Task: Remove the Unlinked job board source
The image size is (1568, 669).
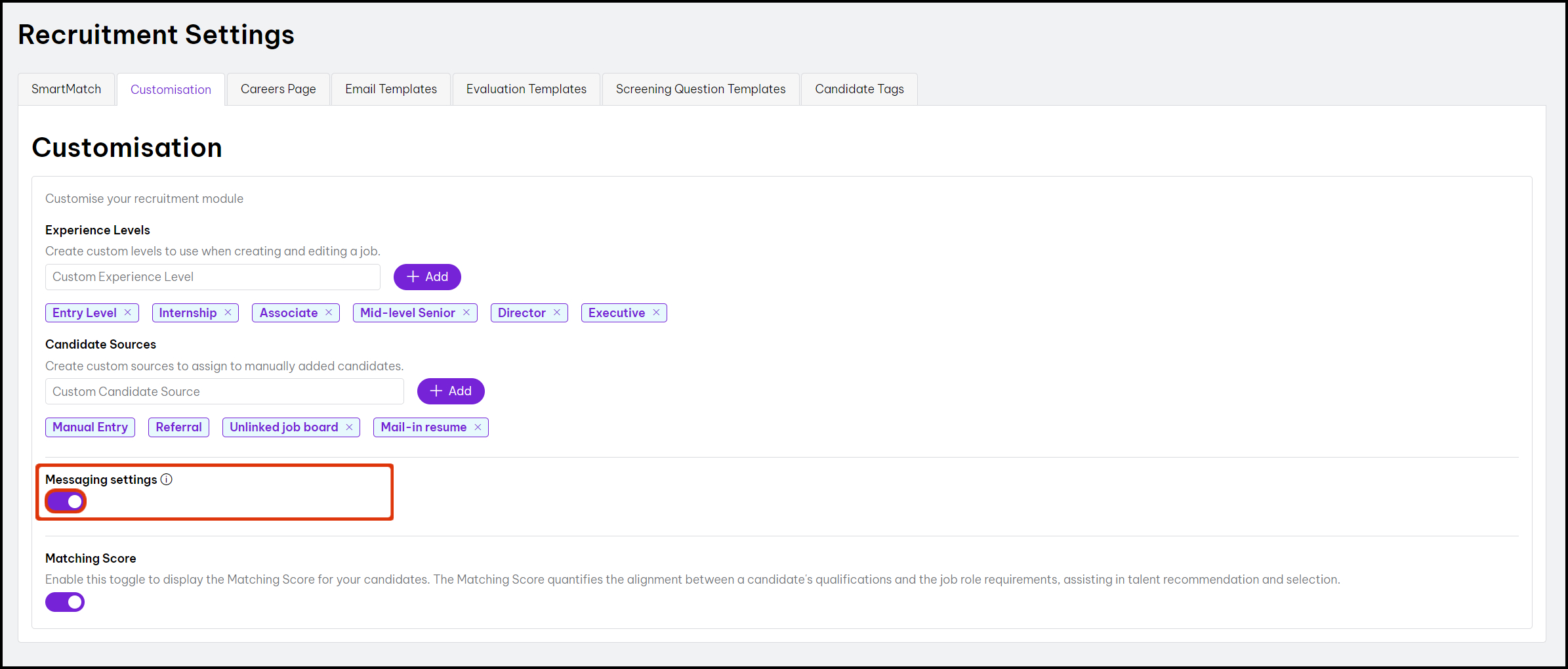Action: click(349, 427)
